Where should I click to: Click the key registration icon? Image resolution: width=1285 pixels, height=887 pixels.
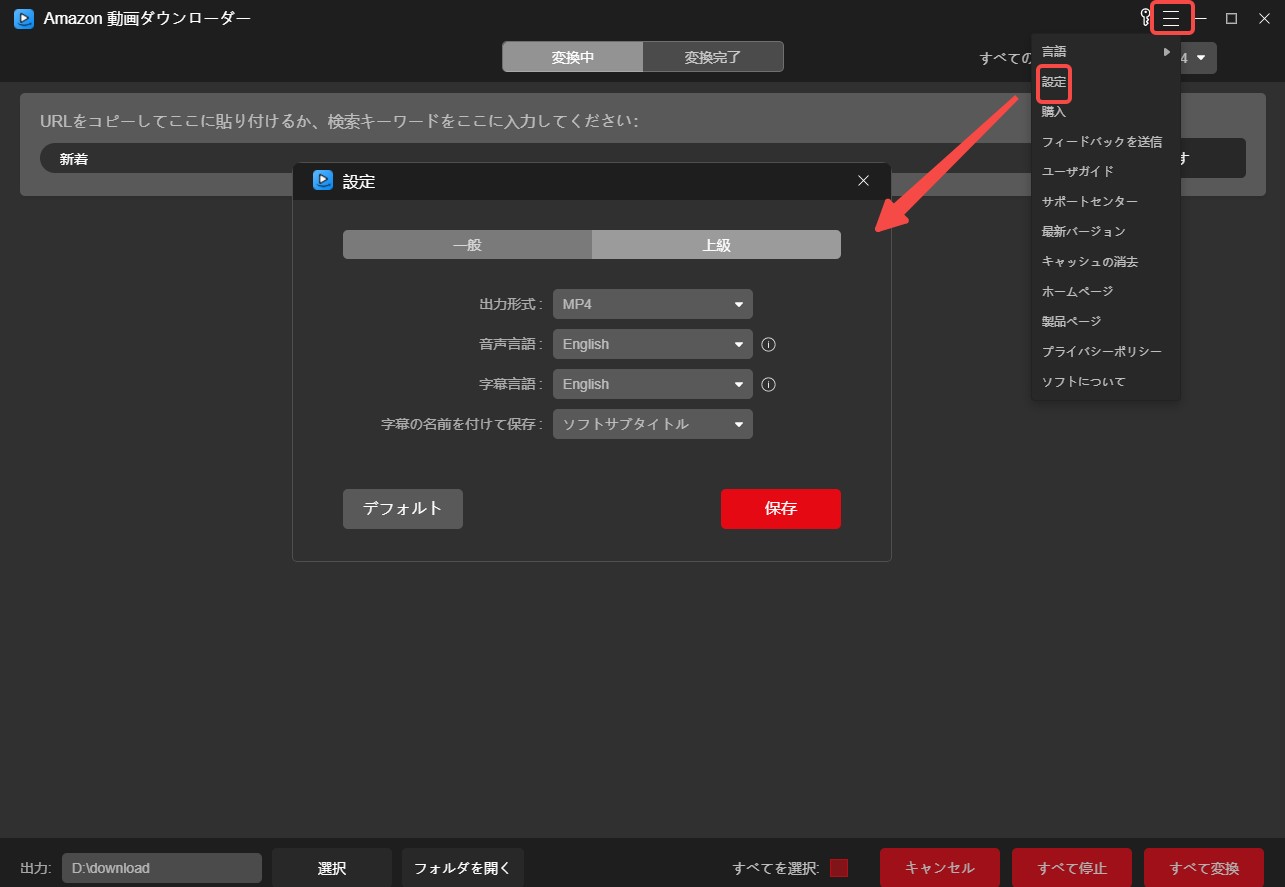coord(1146,18)
